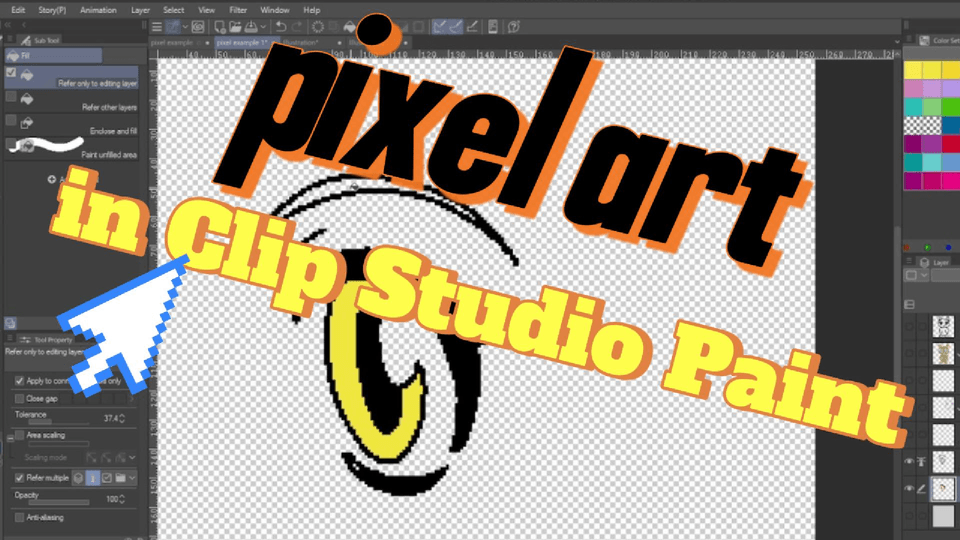Screen dimensions: 960x540
Task: Pick the green swatch in Color Set
Action: click(951, 107)
